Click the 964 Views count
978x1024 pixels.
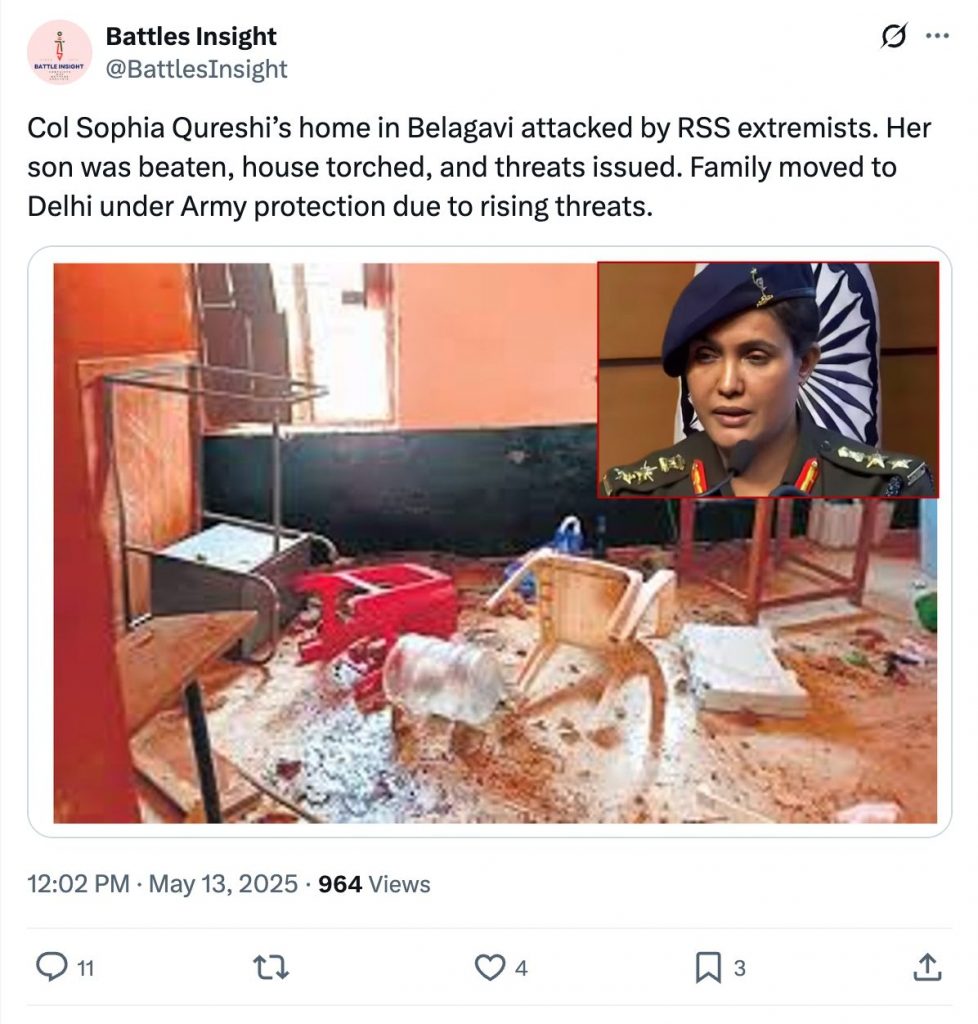(x=374, y=884)
